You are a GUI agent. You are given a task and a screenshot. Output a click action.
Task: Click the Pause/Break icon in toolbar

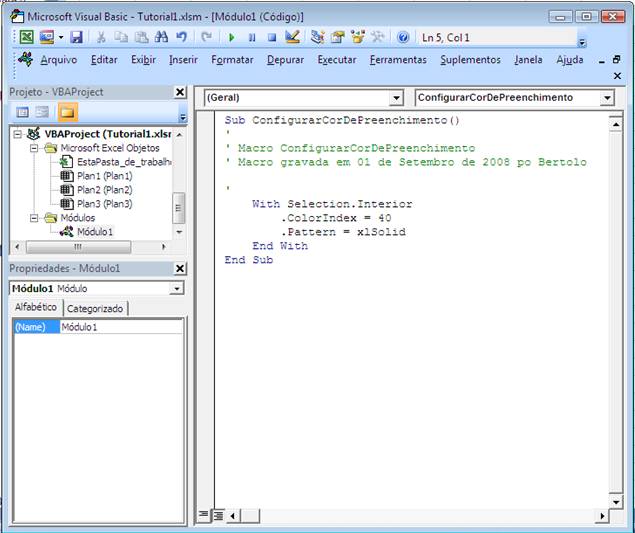pos(251,37)
